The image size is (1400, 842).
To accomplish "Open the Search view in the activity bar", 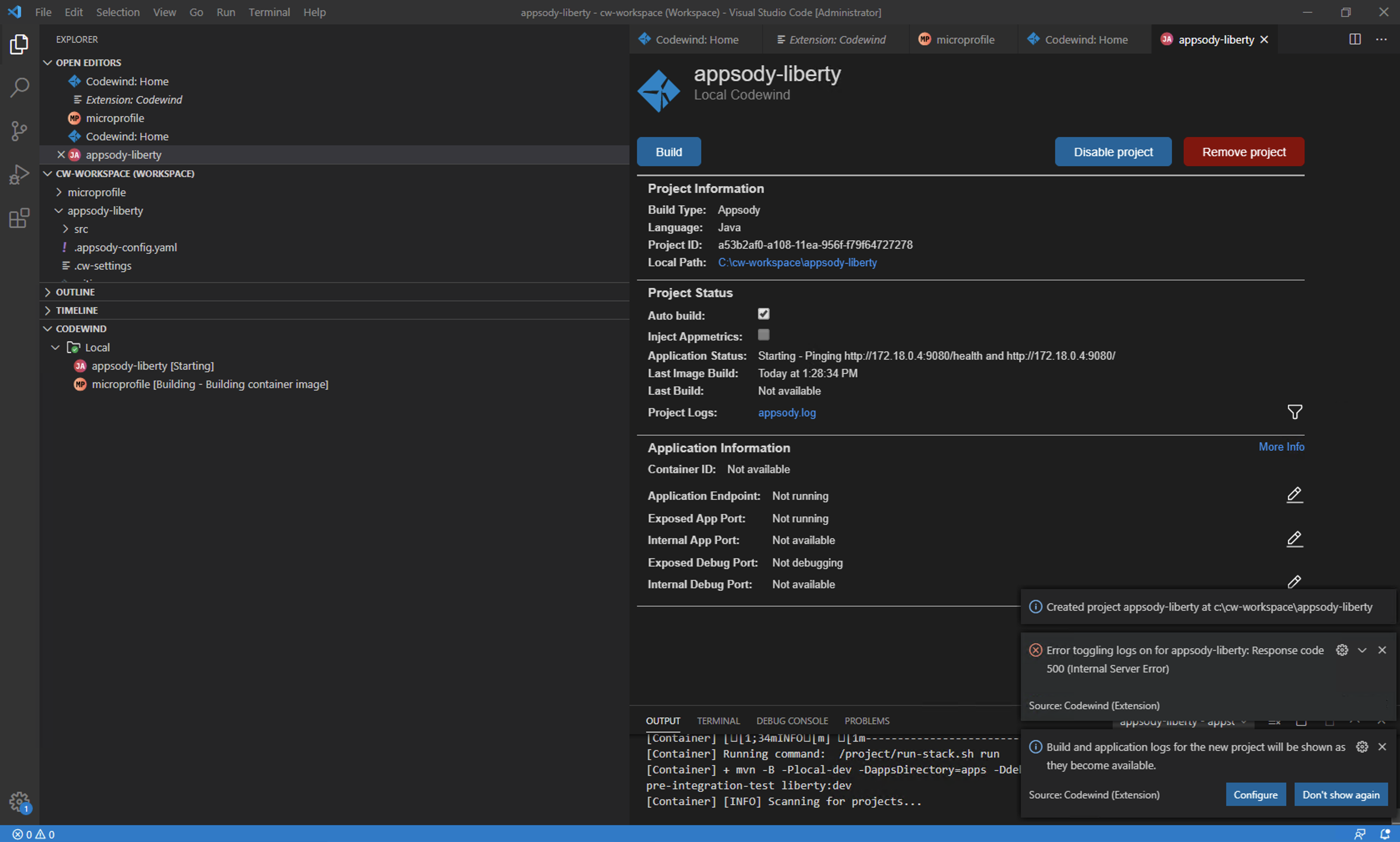I will click(x=19, y=87).
